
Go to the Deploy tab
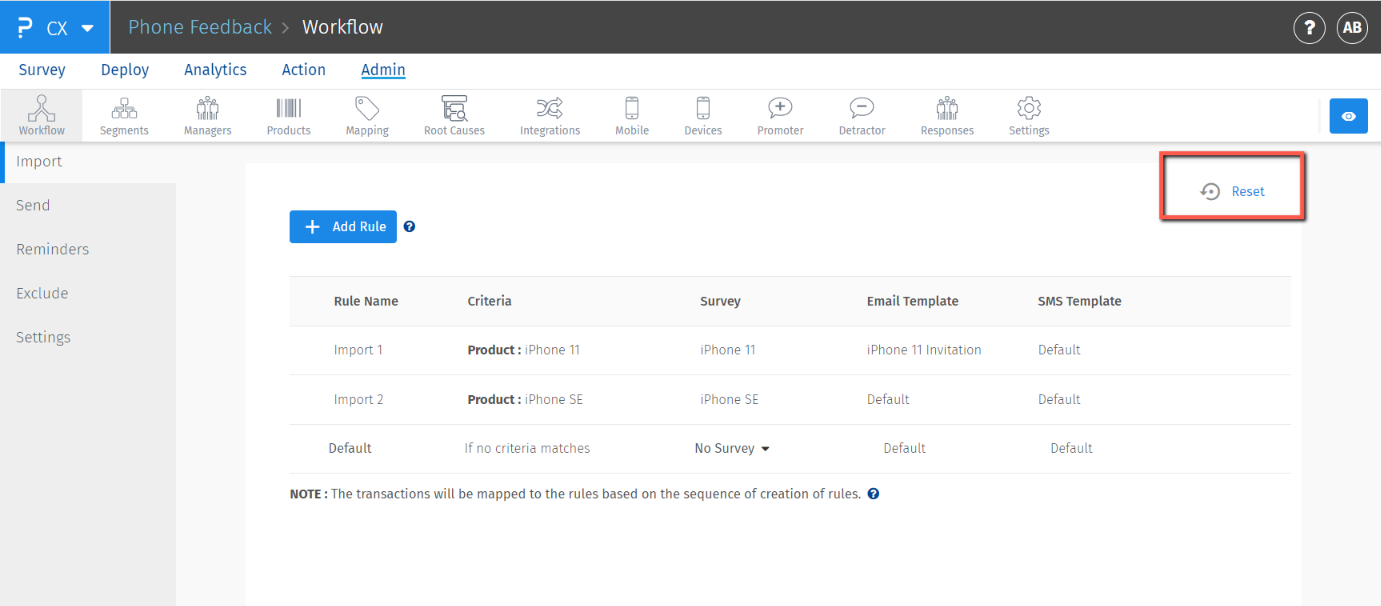pos(125,70)
